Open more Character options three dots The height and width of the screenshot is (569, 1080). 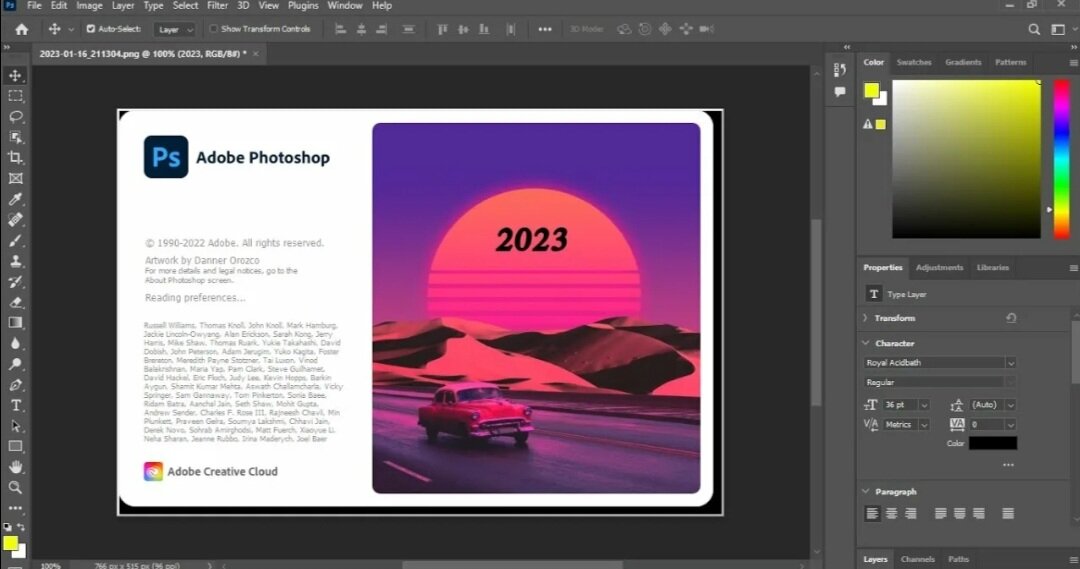[x=1008, y=465]
